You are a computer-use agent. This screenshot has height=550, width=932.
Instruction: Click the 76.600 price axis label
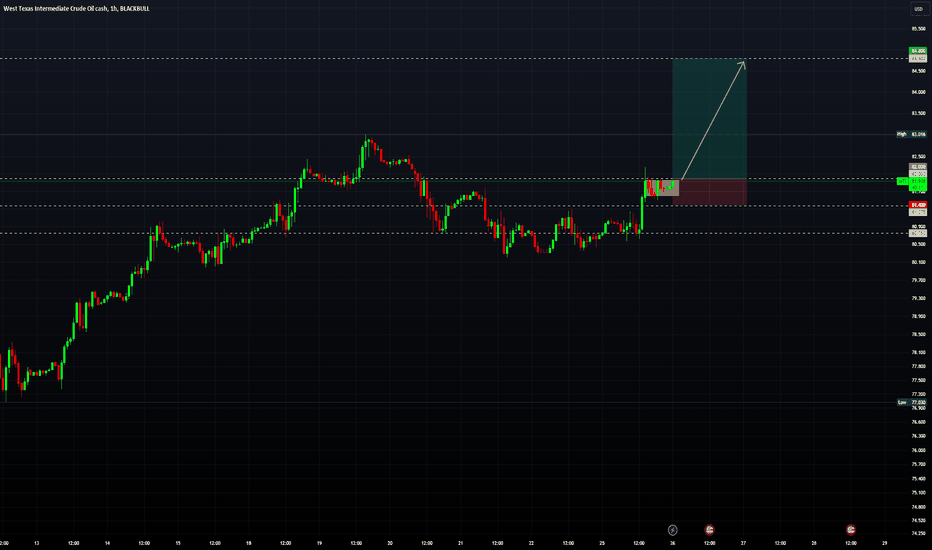(x=918, y=422)
